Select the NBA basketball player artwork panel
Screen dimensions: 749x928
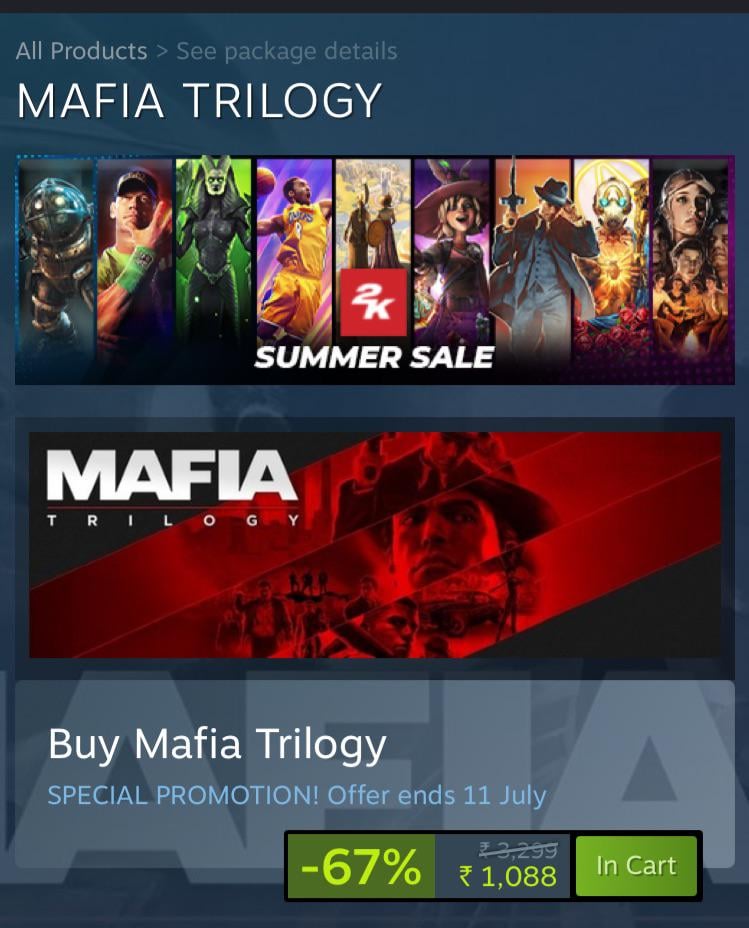(x=294, y=254)
